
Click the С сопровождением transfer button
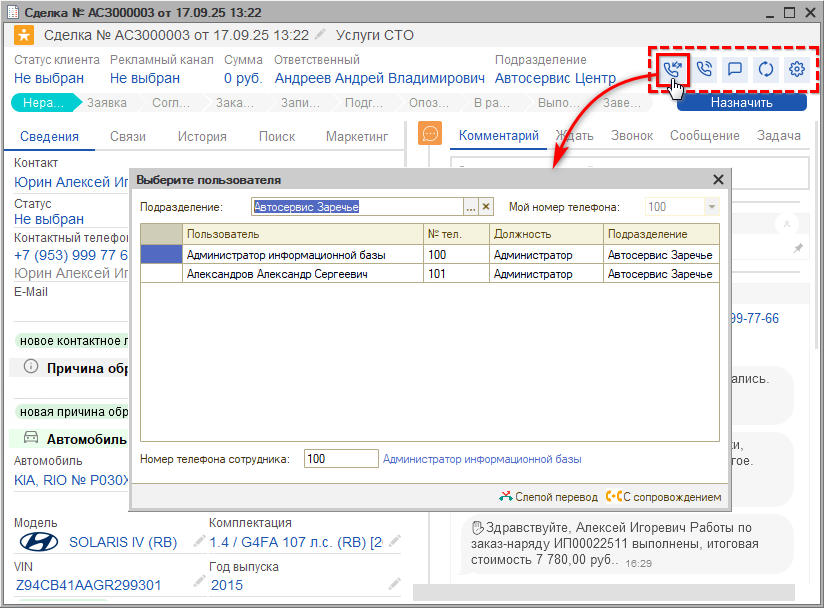coord(664,497)
